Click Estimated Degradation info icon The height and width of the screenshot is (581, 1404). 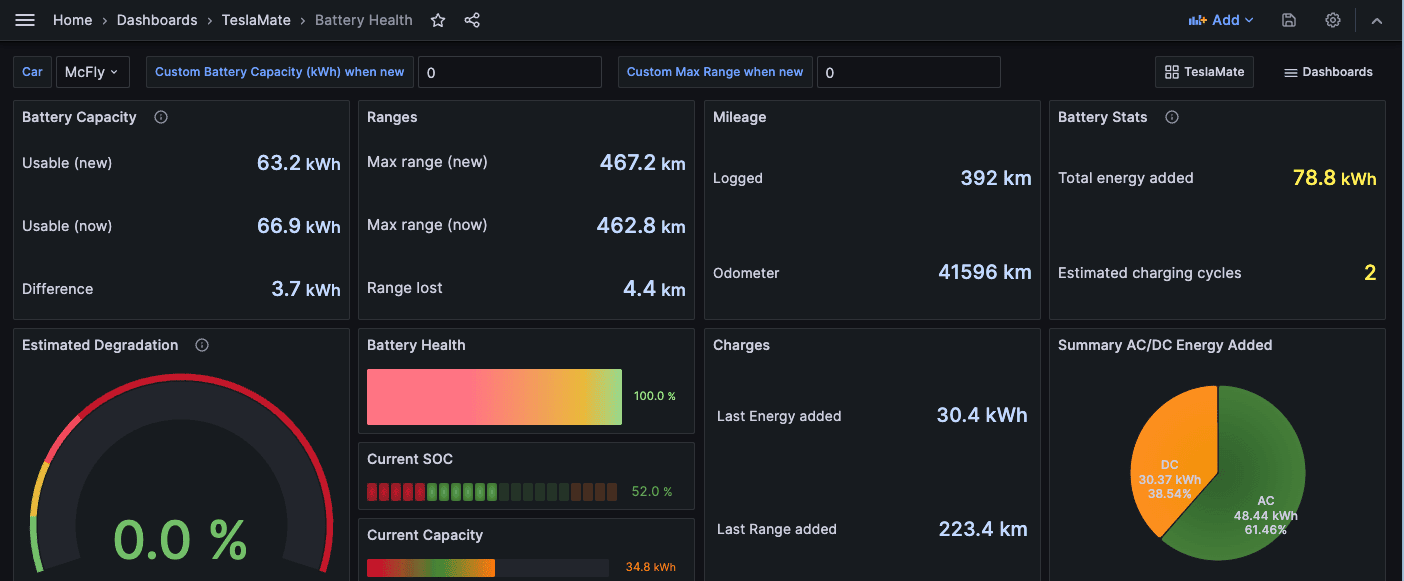pos(202,345)
